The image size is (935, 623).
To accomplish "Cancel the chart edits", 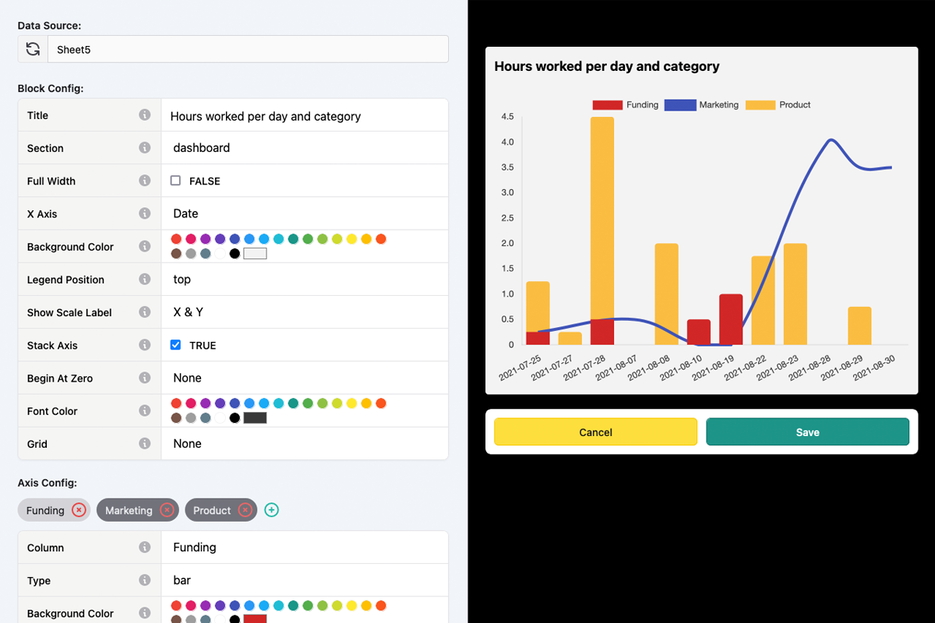I will click(595, 431).
